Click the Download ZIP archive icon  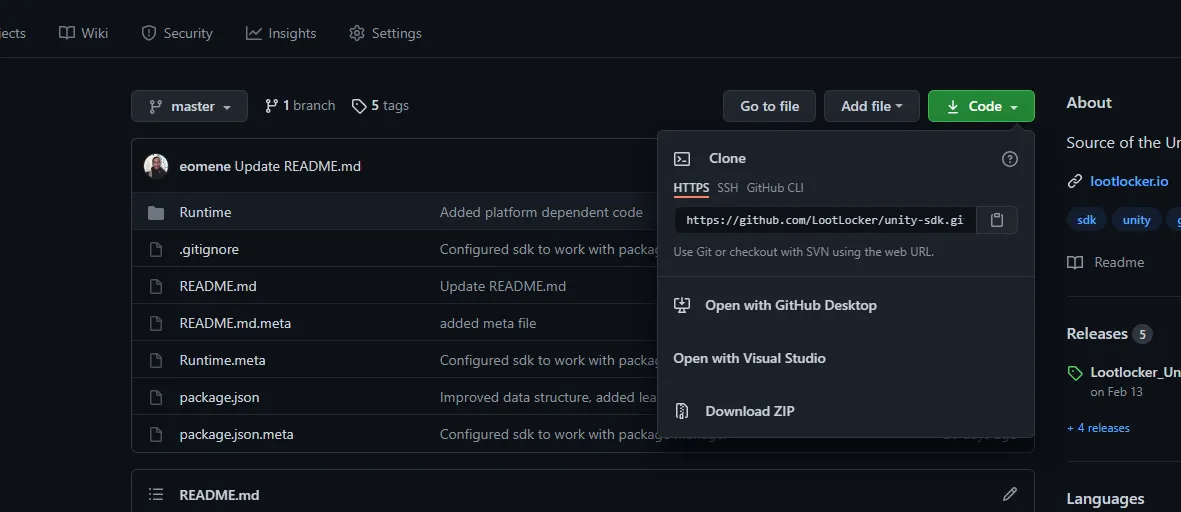[682, 411]
